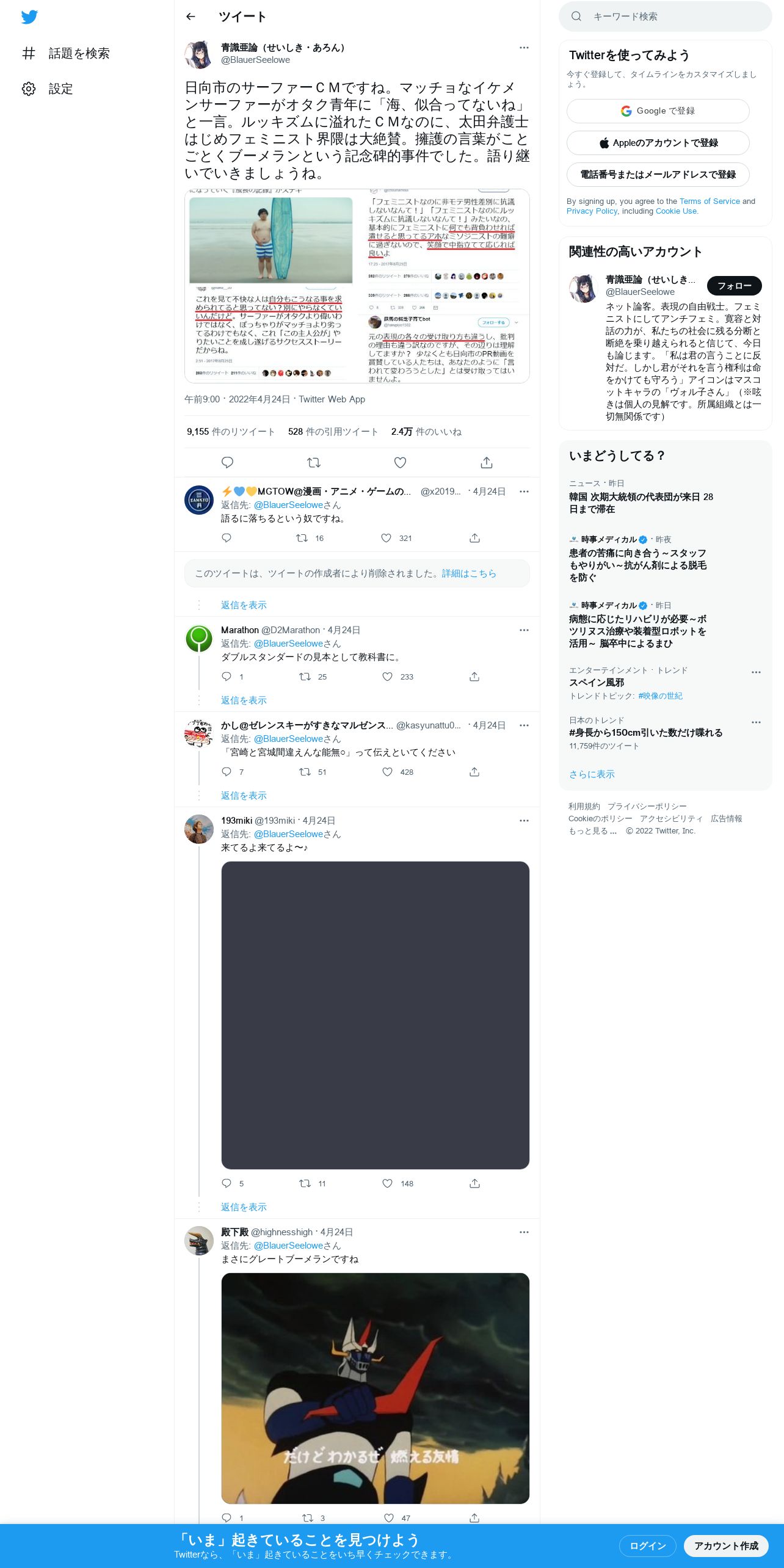Retweet the main tweet by 青識亜論
The width and height of the screenshot is (784, 1568).
pyautogui.click(x=314, y=462)
